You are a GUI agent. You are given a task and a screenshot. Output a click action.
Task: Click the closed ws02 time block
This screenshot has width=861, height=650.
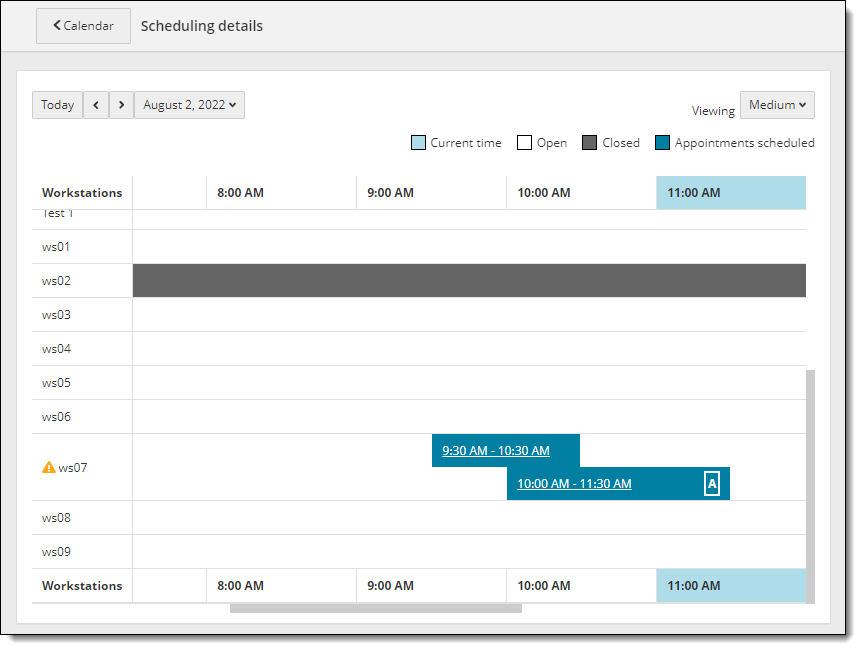point(469,281)
